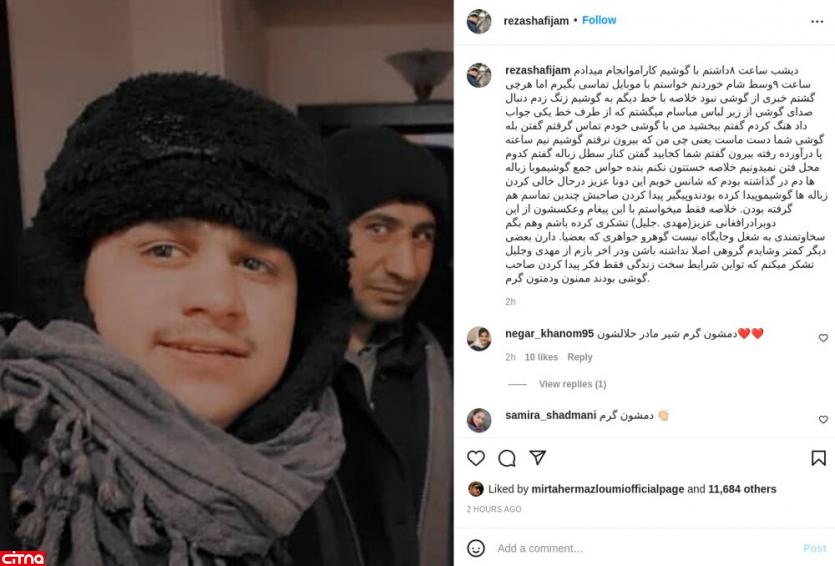Viewport: 835px width, 566px height.
Task: Expand View replies (1) under comment
Action: click(572, 384)
